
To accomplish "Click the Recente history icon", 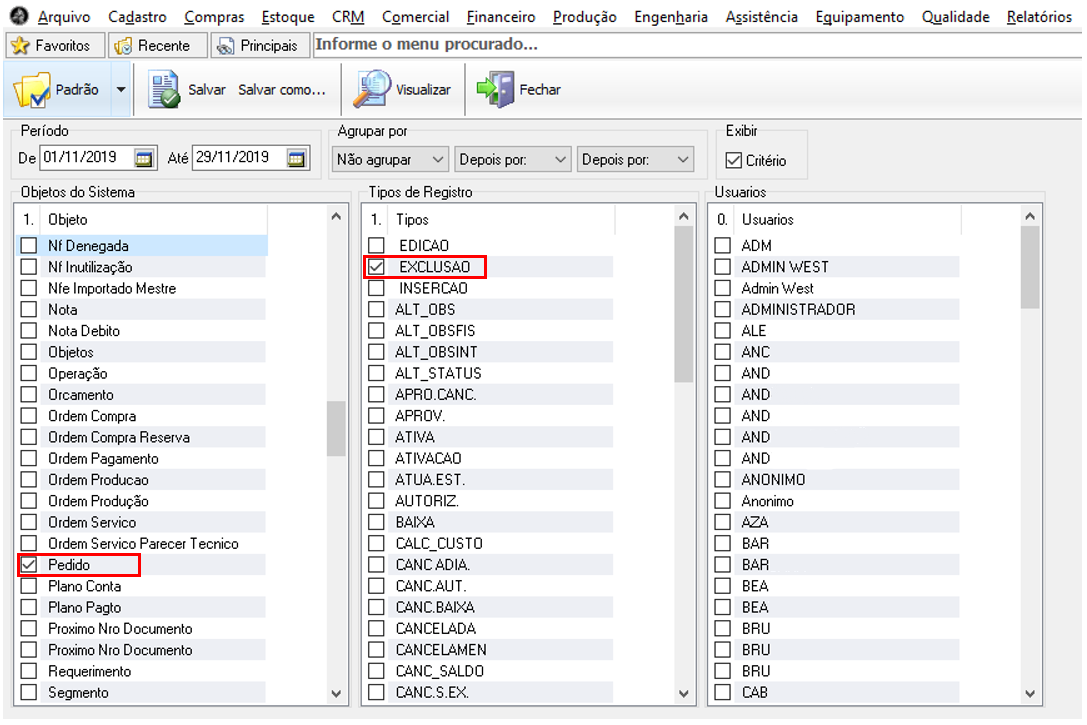I will (x=123, y=46).
